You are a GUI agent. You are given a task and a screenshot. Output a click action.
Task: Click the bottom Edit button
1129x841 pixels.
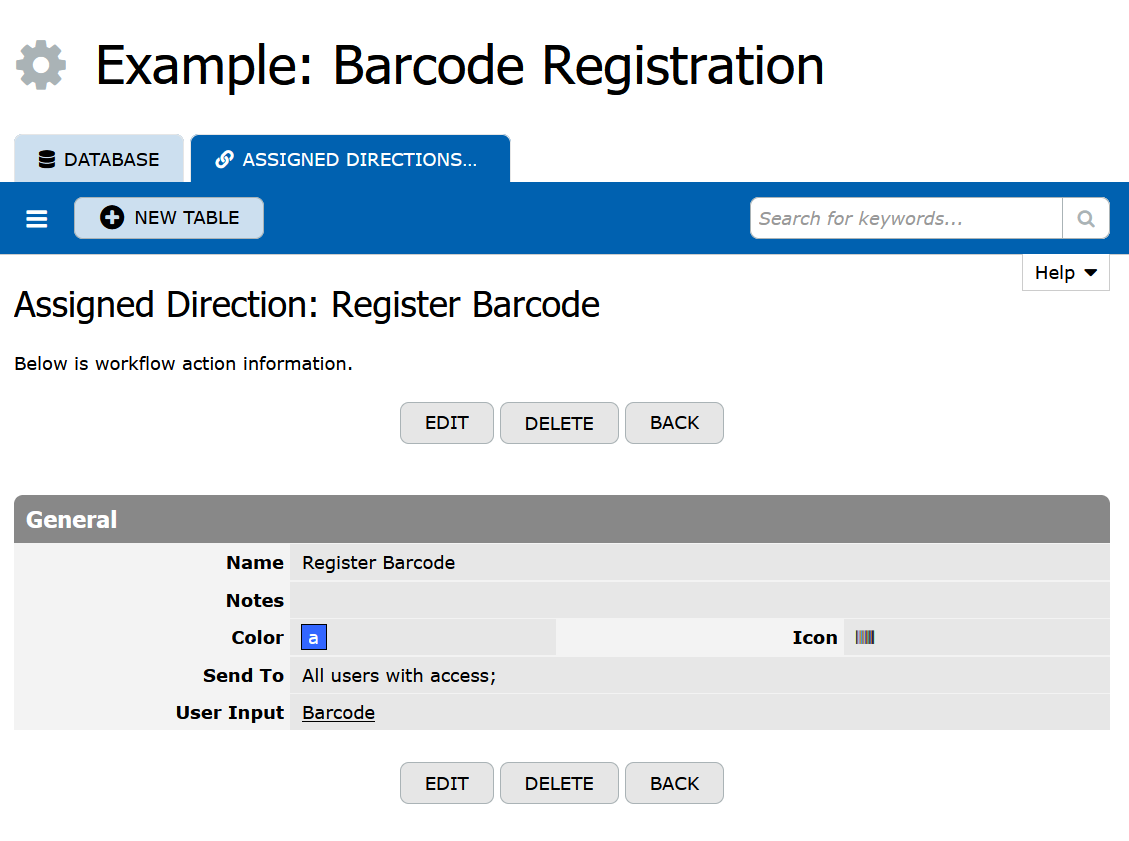pyautogui.click(x=446, y=783)
